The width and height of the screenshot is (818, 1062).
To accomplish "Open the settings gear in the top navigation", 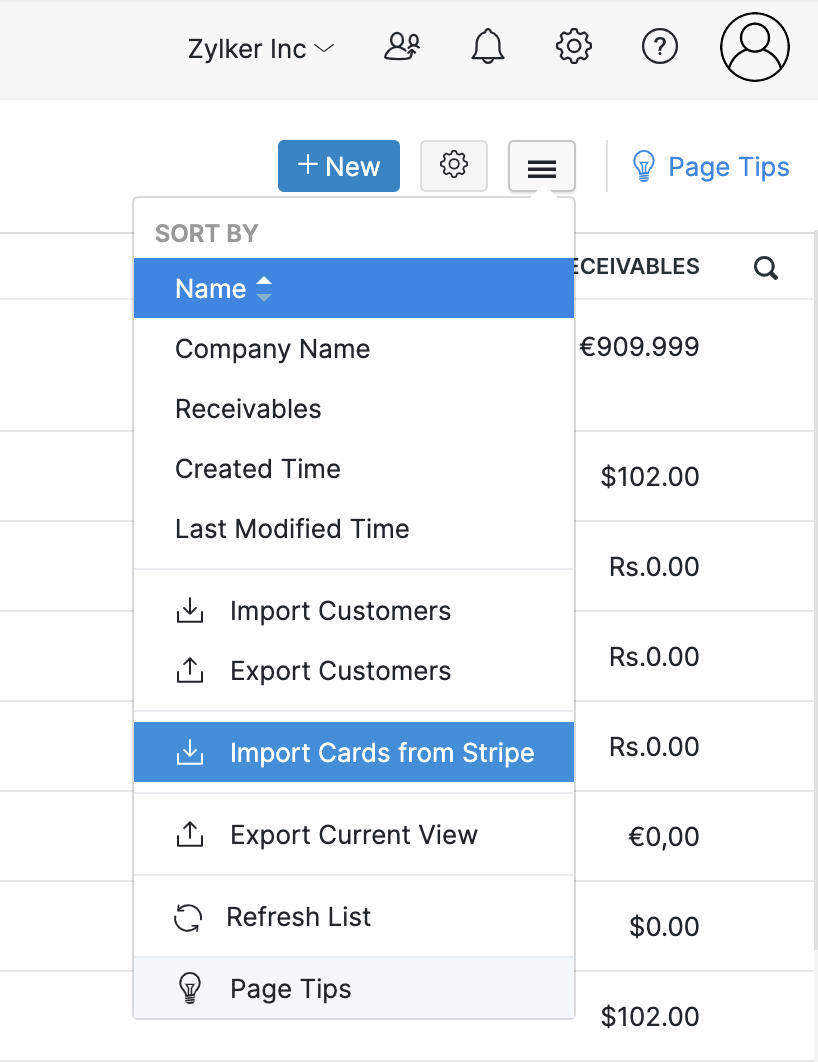I will (573, 46).
